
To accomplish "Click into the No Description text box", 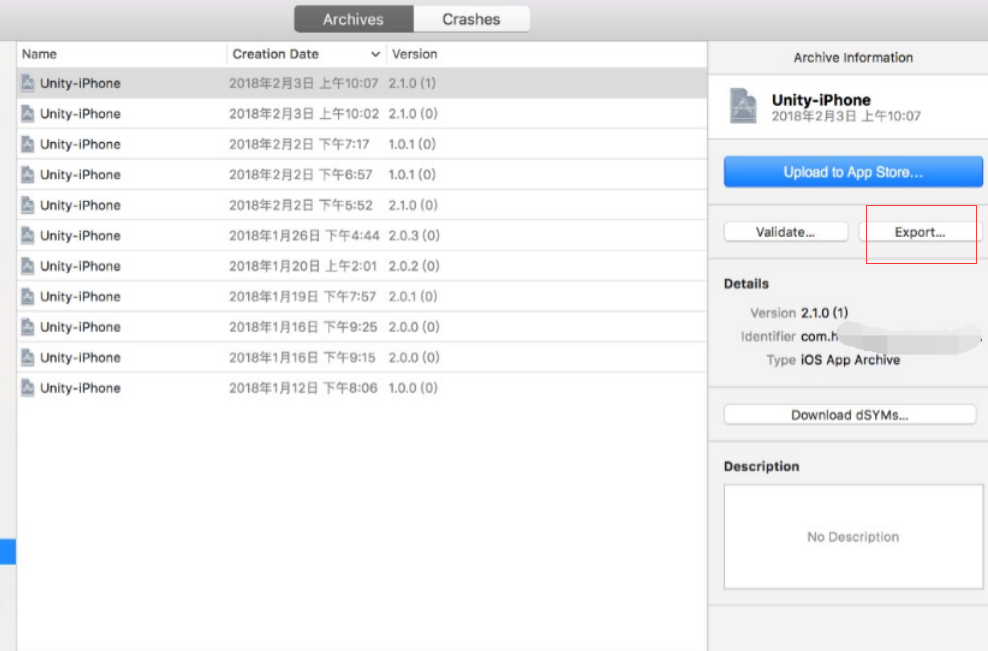I will pos(853,537).
